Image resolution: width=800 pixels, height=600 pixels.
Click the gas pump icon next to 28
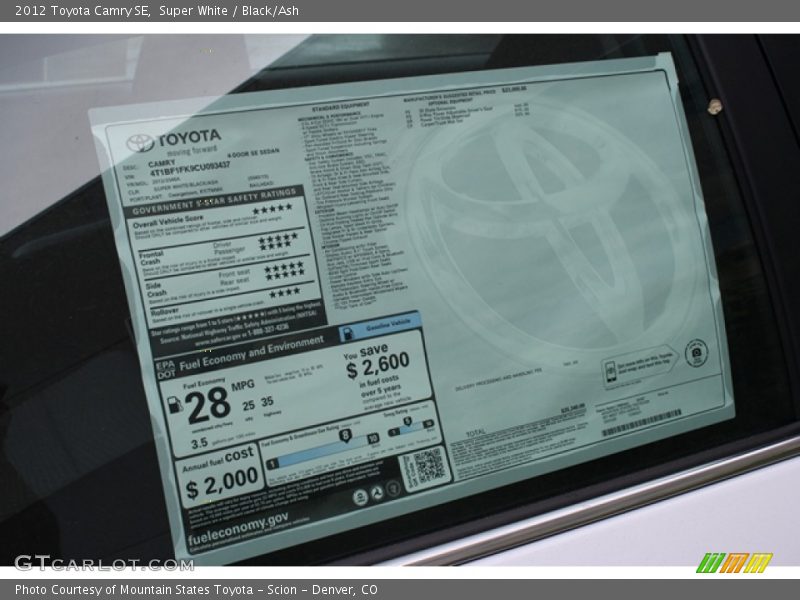(174, 405)
